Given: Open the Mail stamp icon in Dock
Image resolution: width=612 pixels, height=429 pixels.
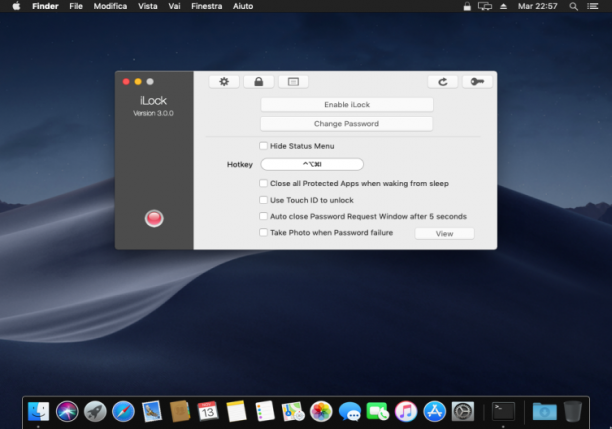Looking at the screenshot, I should [151, 411].
